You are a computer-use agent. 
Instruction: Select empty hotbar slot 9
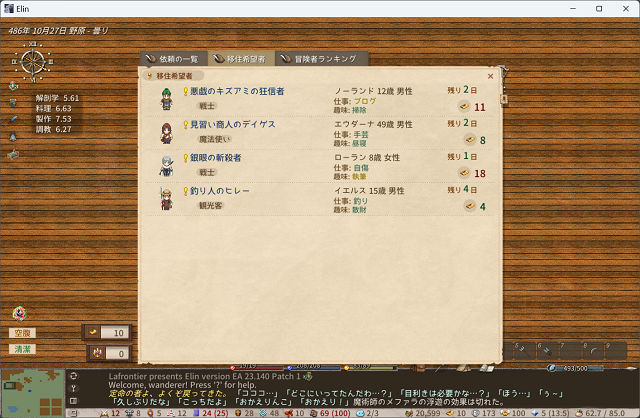pos(616,351)
